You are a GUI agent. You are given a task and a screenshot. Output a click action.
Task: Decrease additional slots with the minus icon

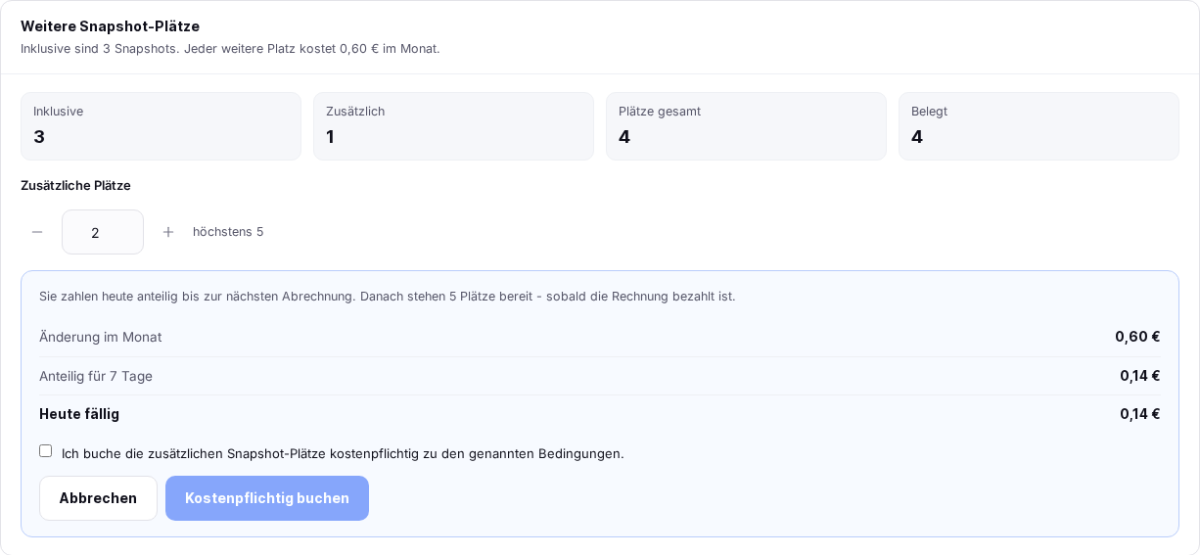37,232
